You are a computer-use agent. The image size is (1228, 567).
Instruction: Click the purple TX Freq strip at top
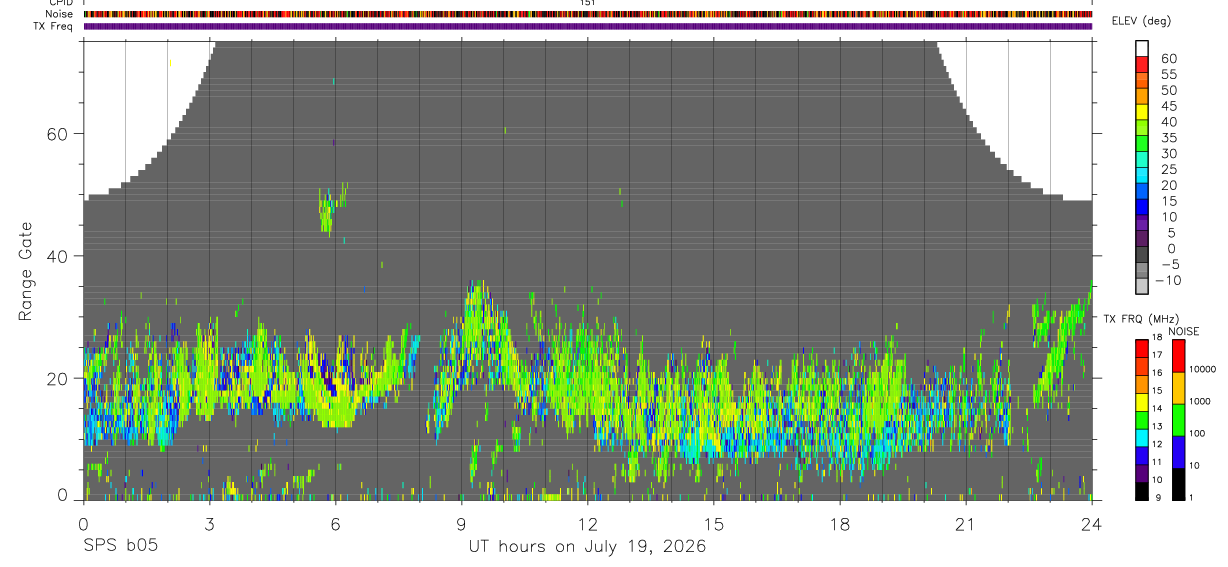point(588,26)
